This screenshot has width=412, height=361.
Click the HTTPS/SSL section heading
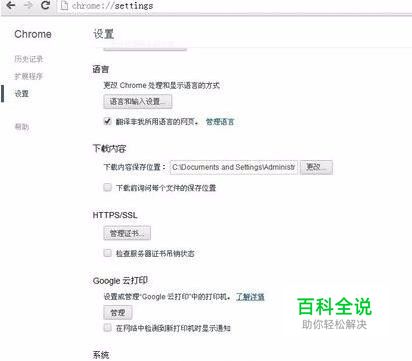115,215
